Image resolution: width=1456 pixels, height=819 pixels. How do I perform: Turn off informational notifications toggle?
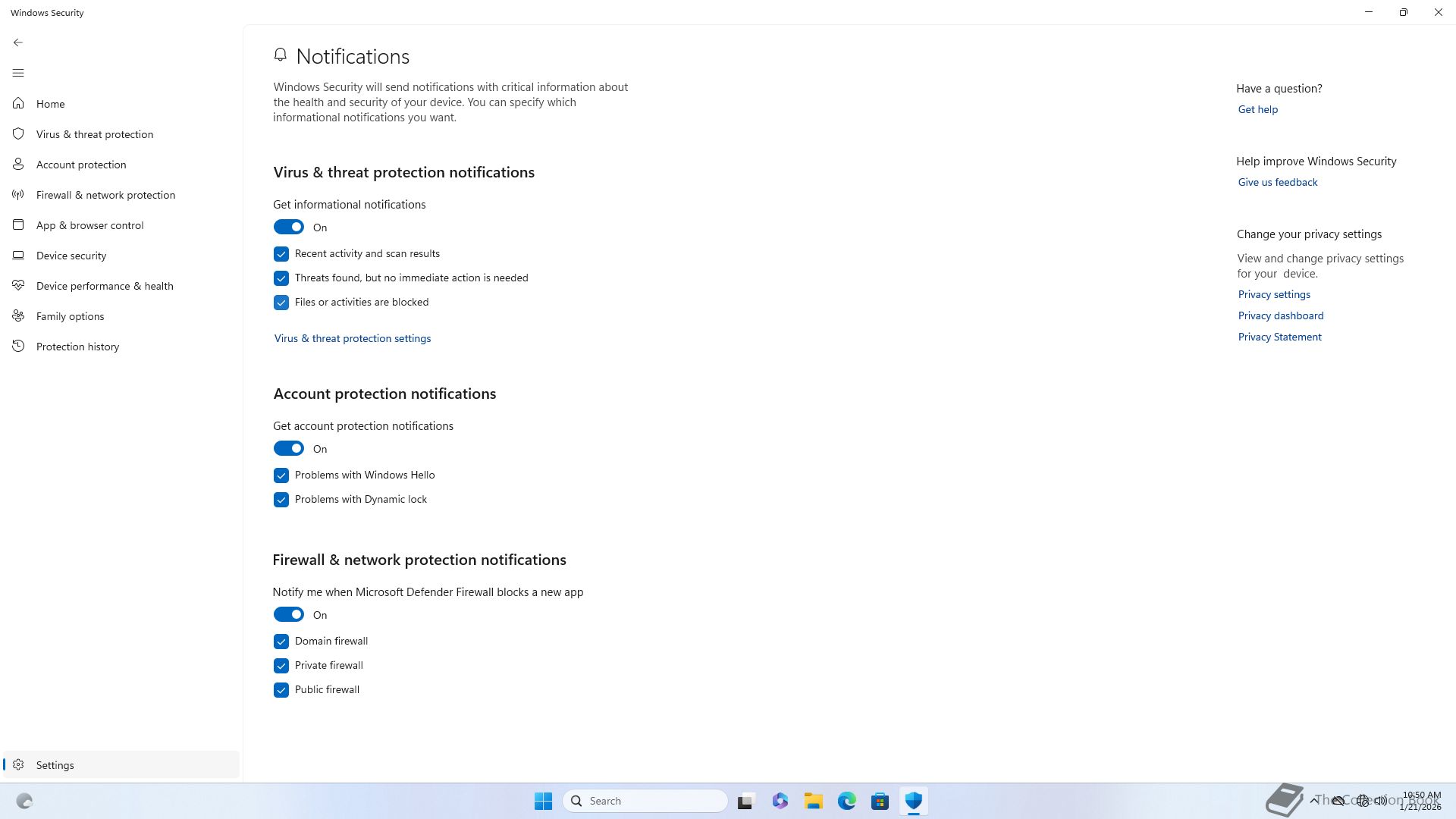289,227
